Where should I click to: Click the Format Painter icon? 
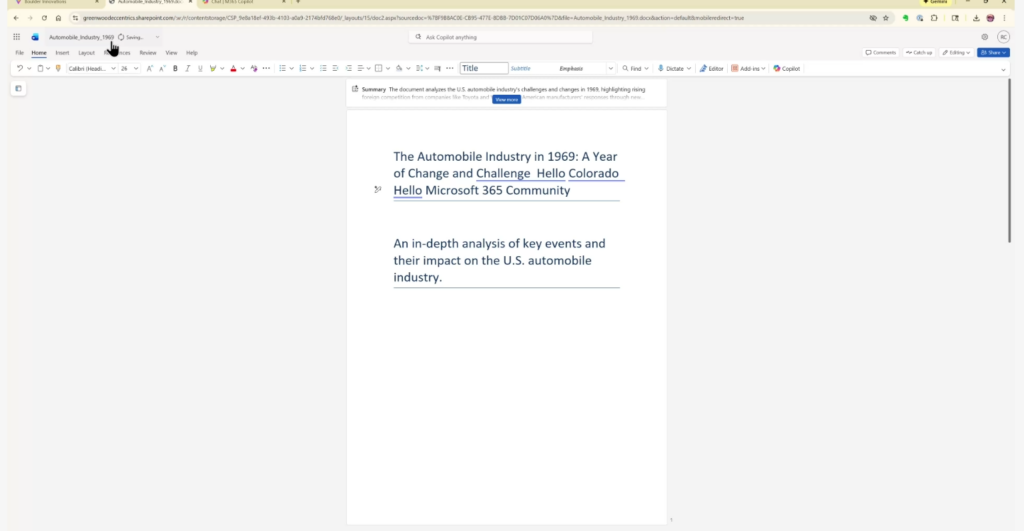point(58,69)
